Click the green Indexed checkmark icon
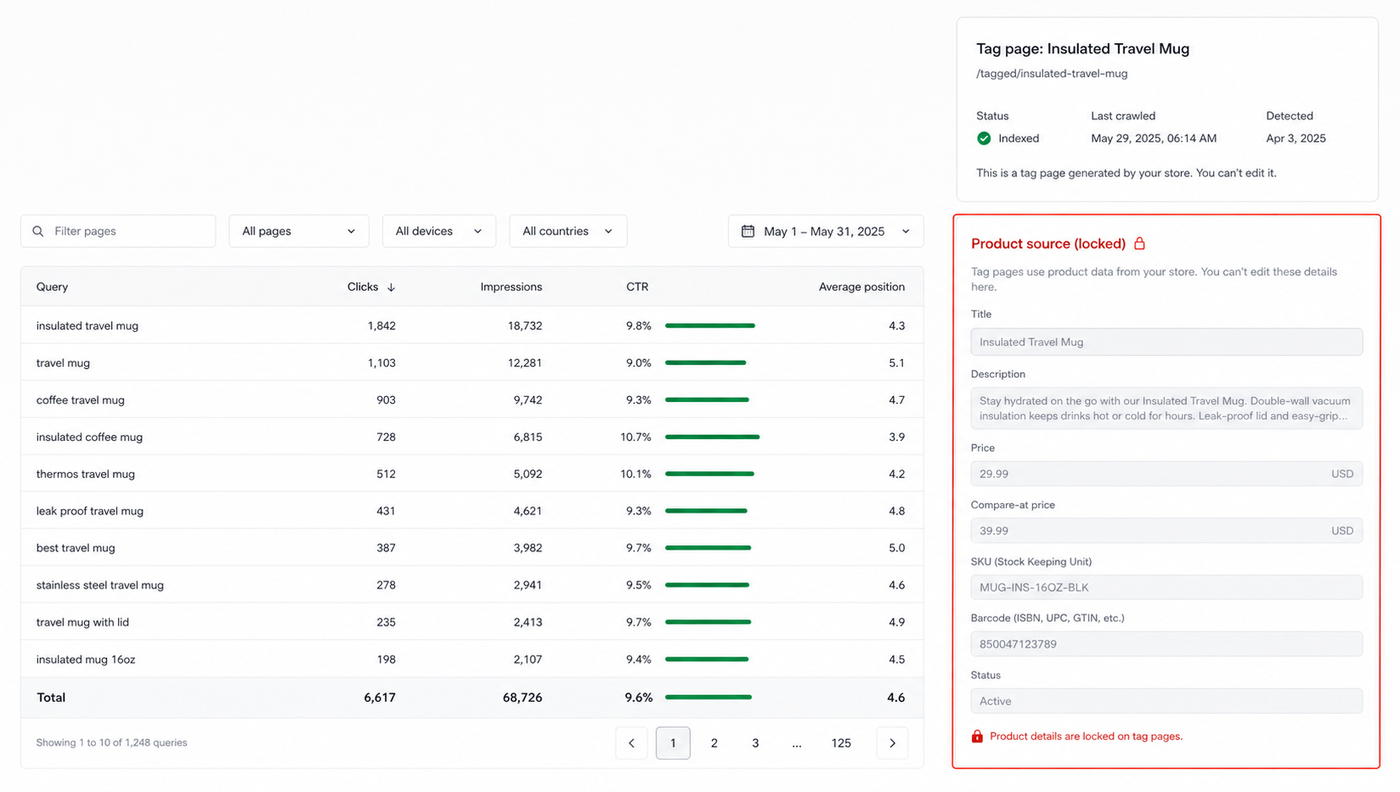The width and height of the screenshot is (1400, 792). [984, 138]
